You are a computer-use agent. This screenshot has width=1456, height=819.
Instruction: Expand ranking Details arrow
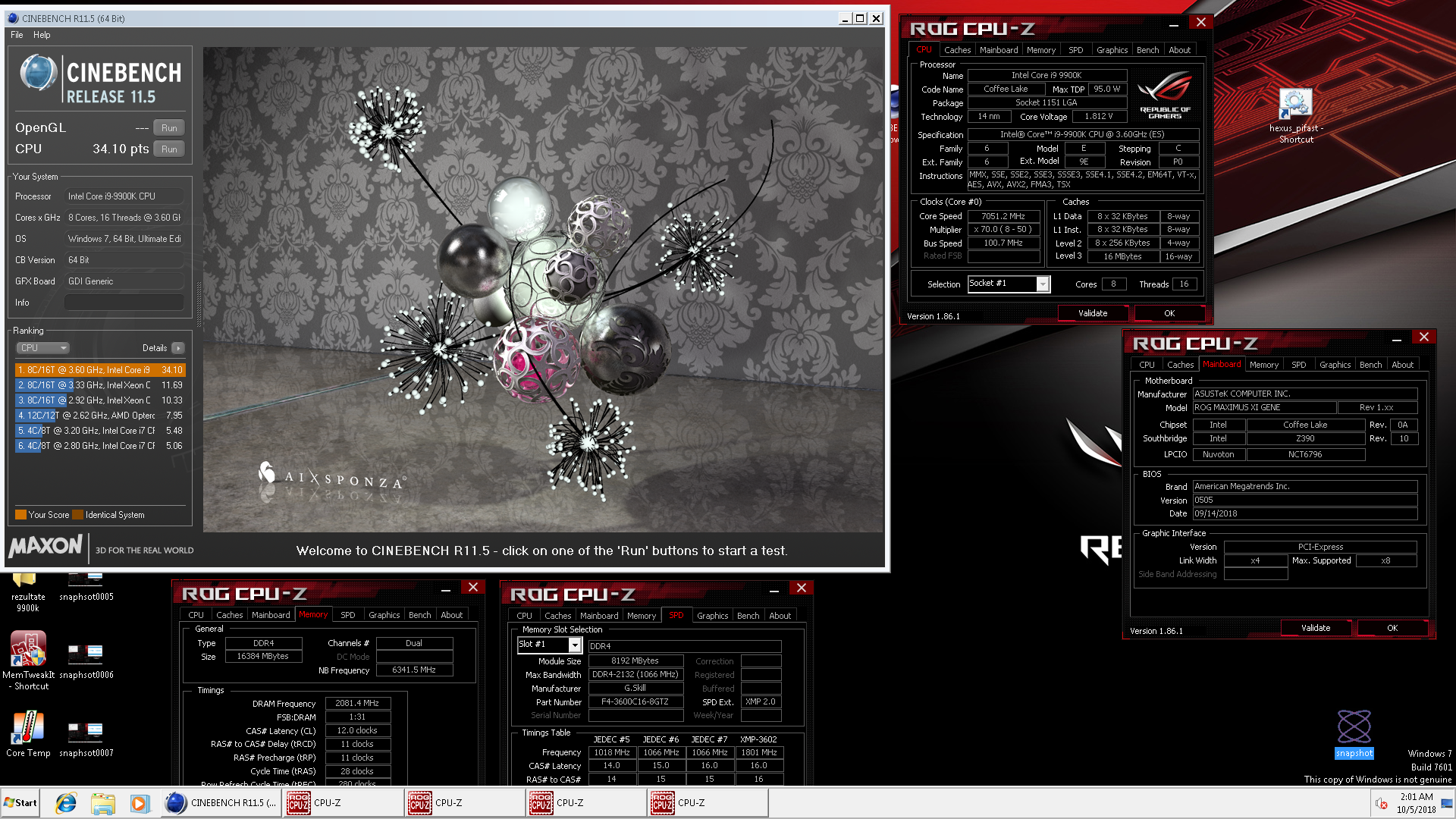[178, 348]
